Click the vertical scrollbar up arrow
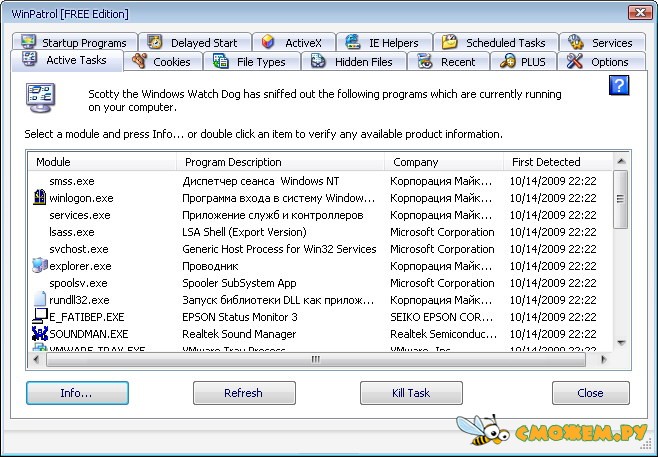The width and height of the screenshot is (658, 457). pyautogui.click(x=621, y=162)
